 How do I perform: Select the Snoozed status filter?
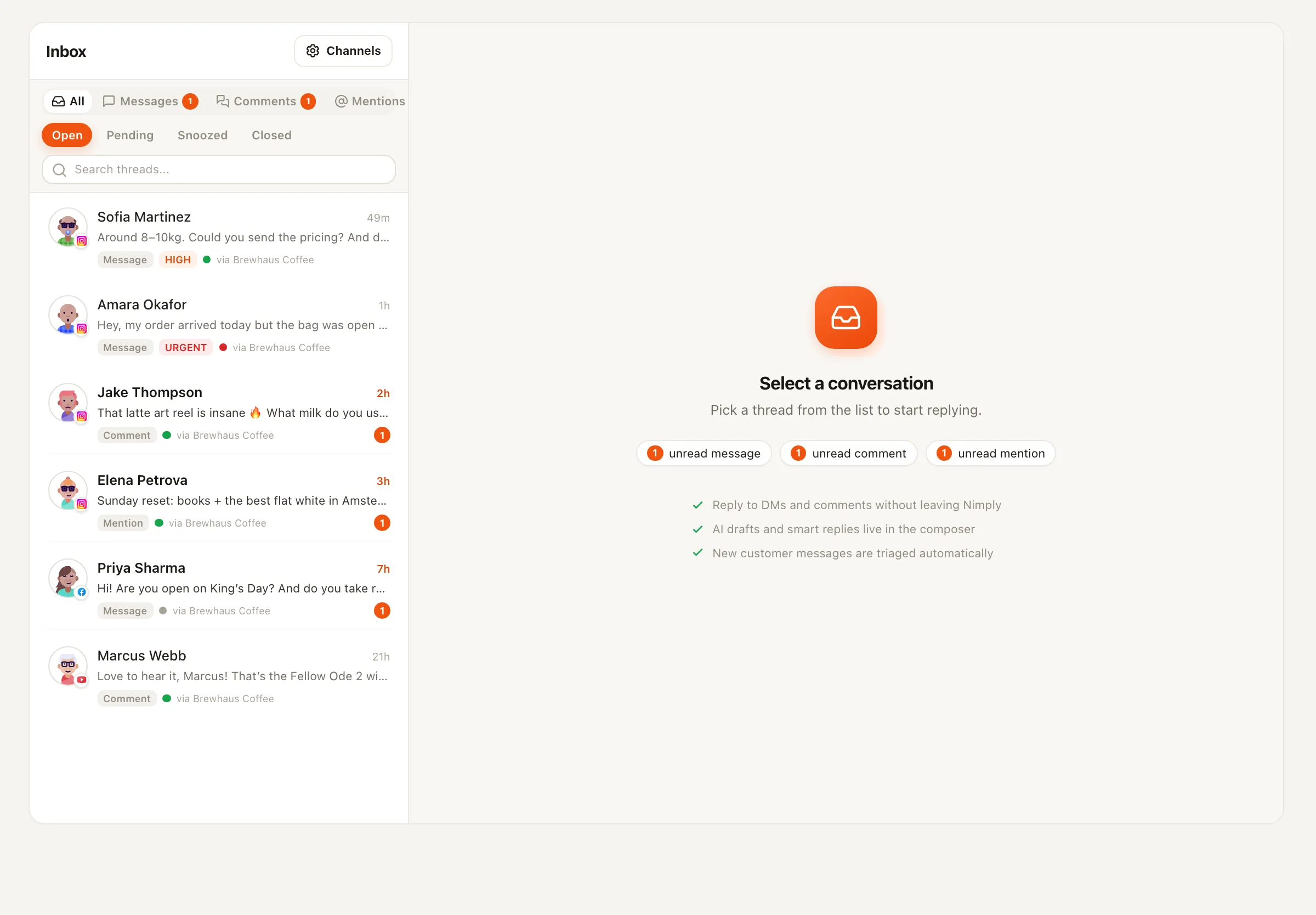coord(202,135)
